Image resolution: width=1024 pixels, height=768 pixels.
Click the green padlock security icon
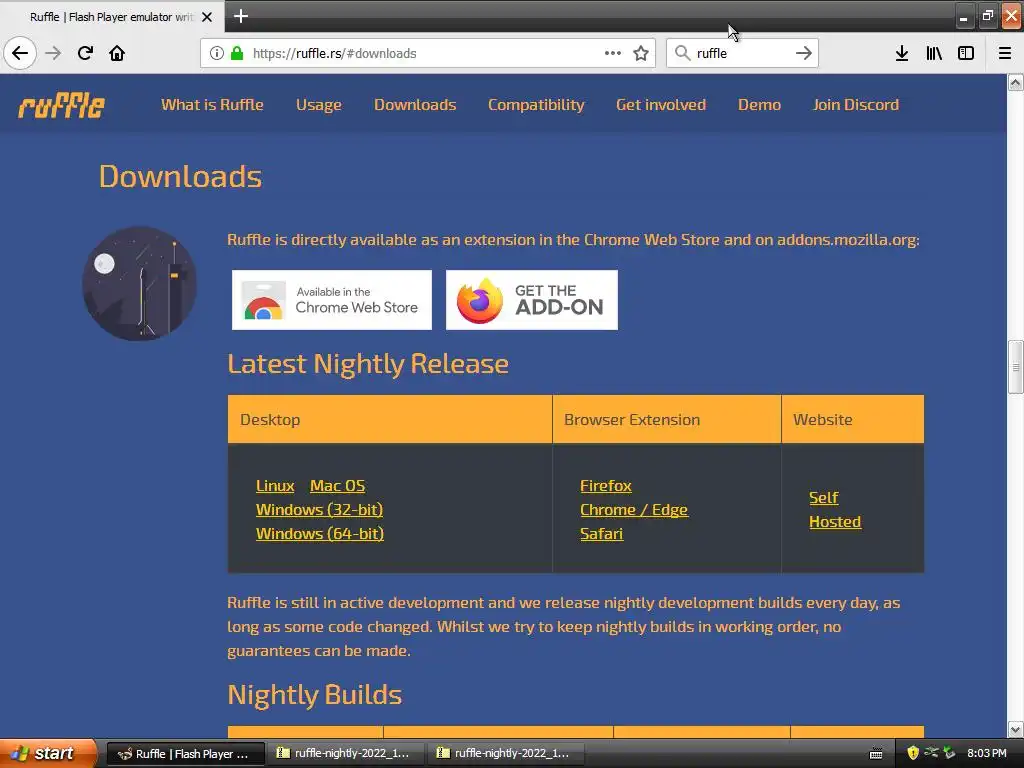click(237, 53)
